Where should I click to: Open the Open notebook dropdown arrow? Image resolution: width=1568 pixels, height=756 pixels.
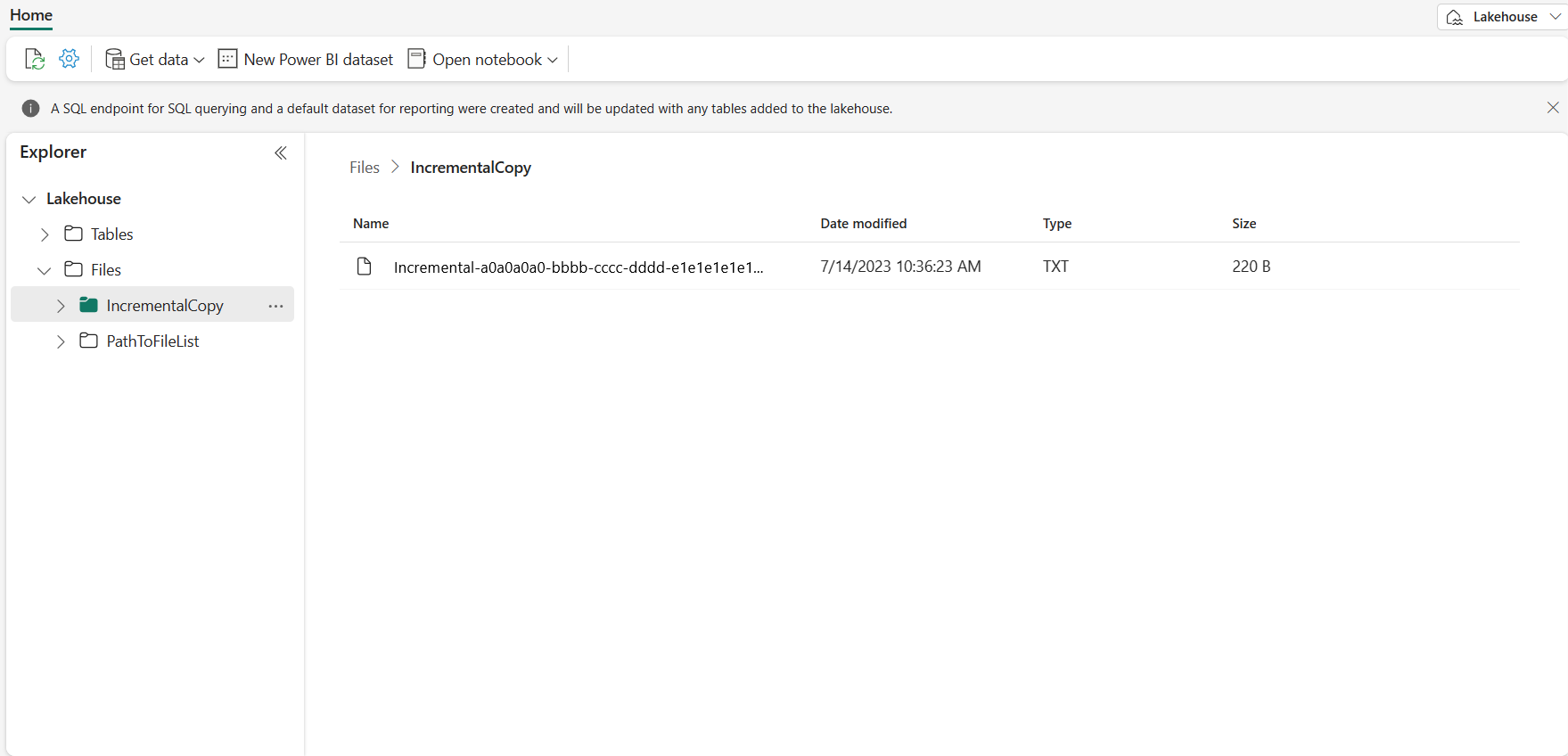(x=553, y=60)
